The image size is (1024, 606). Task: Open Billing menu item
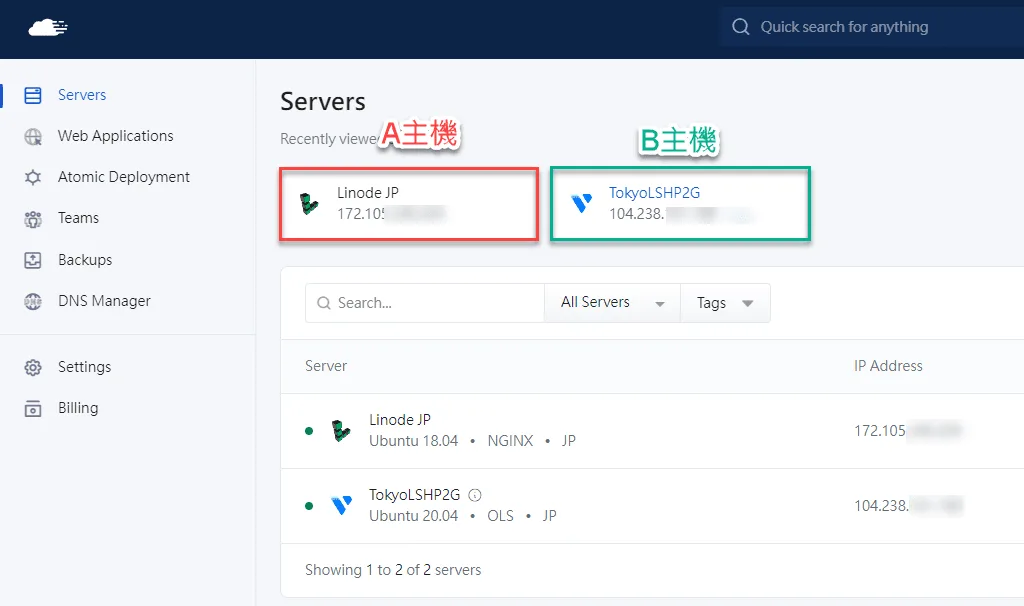(78, 408)
